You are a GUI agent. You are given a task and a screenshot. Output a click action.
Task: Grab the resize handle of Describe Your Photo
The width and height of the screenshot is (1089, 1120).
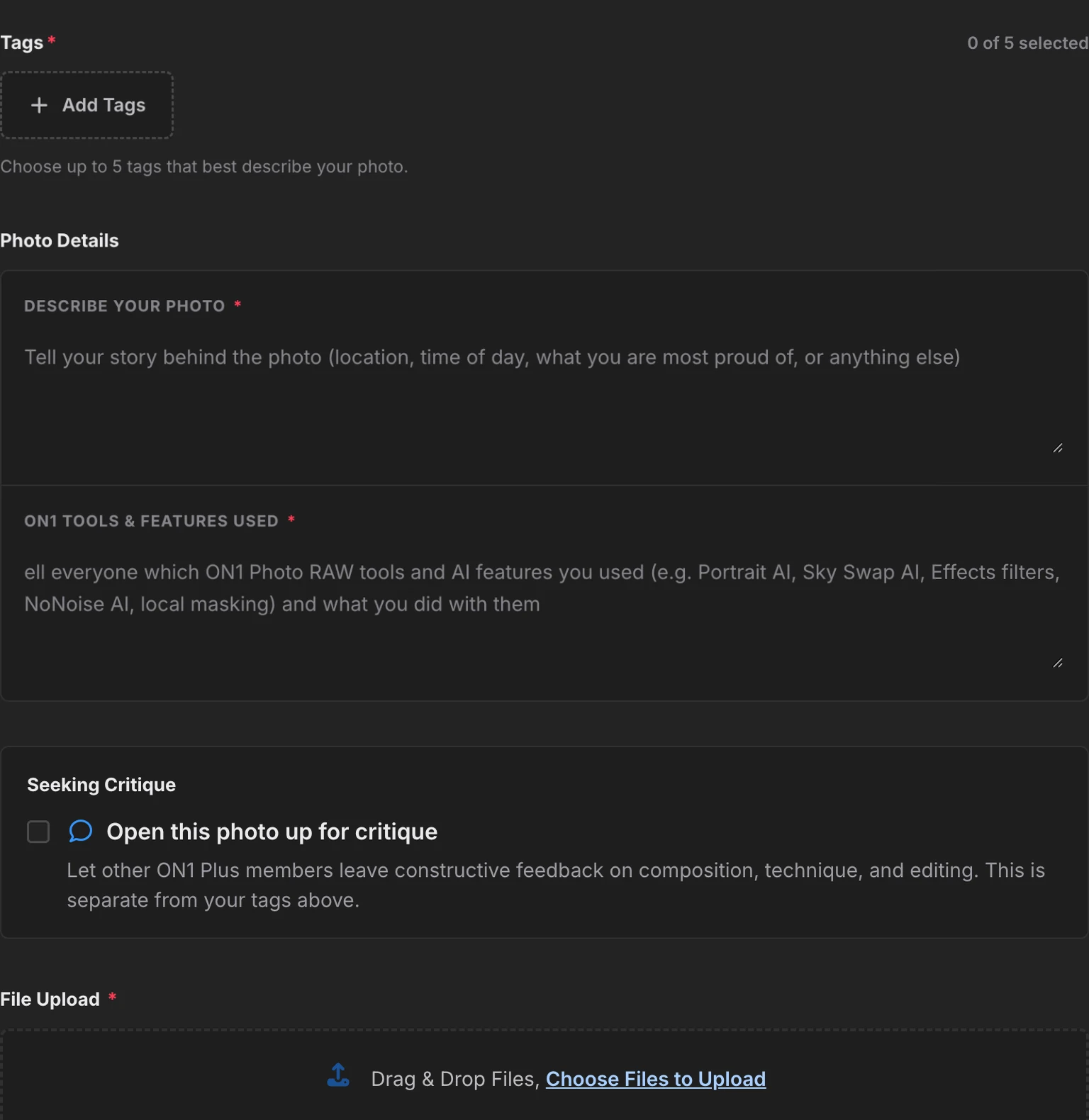1058,448
